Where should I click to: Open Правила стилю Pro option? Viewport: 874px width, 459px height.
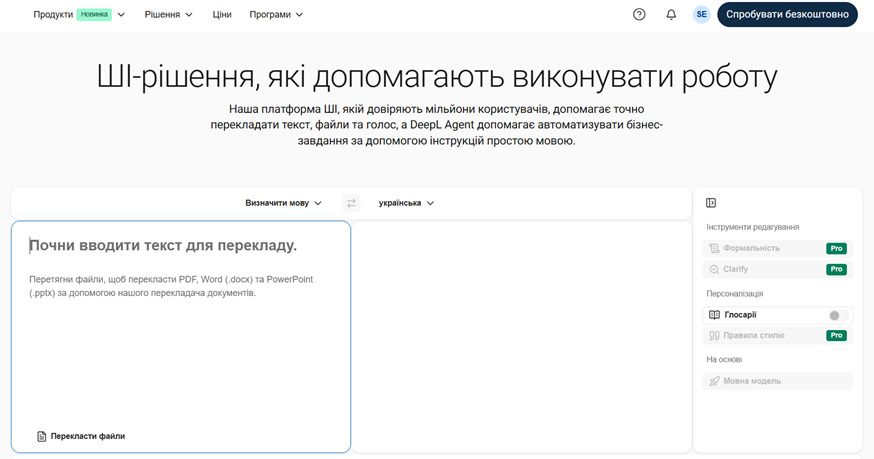[778, 336]
